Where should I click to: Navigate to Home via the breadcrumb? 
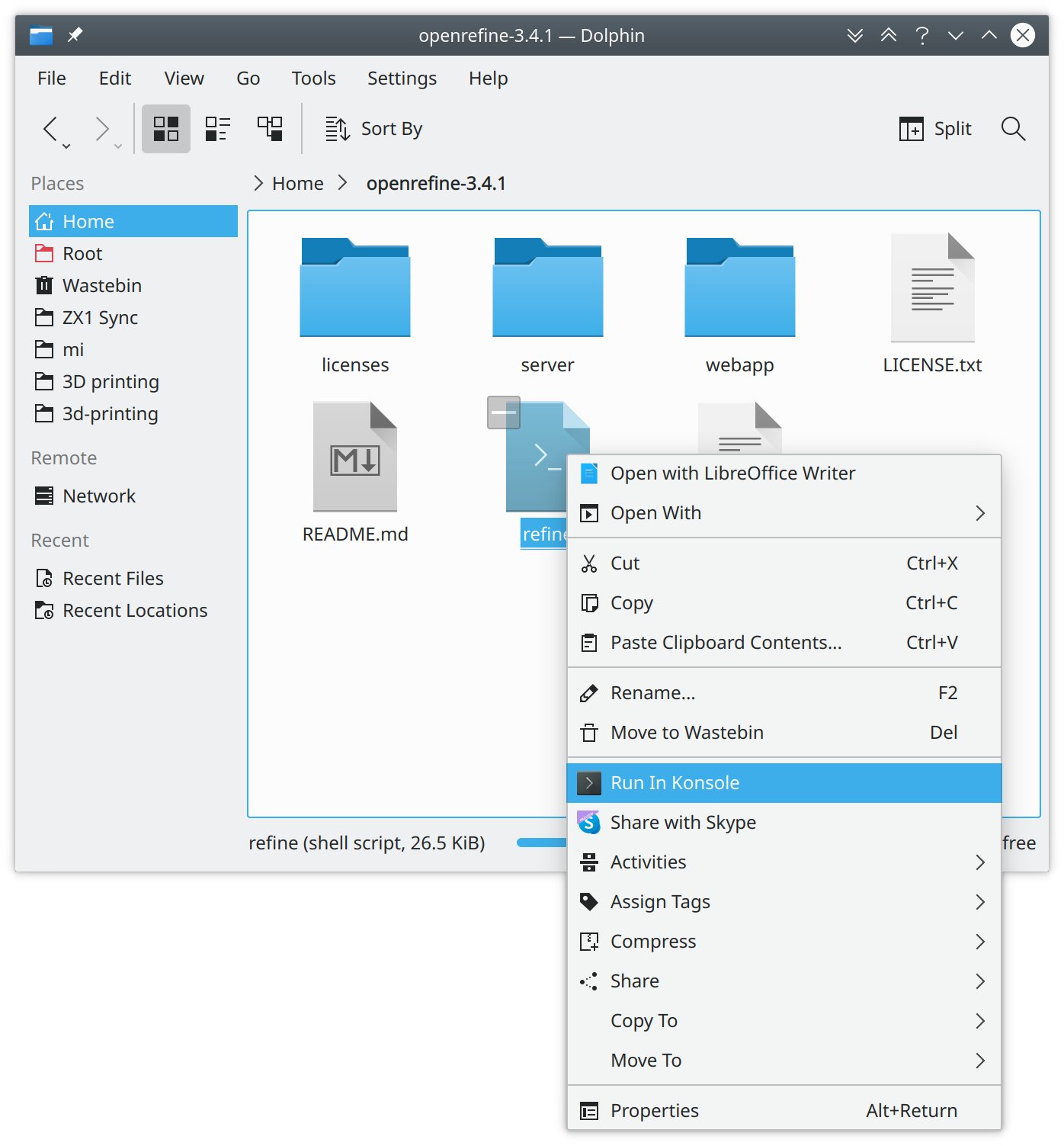(297, 183)
